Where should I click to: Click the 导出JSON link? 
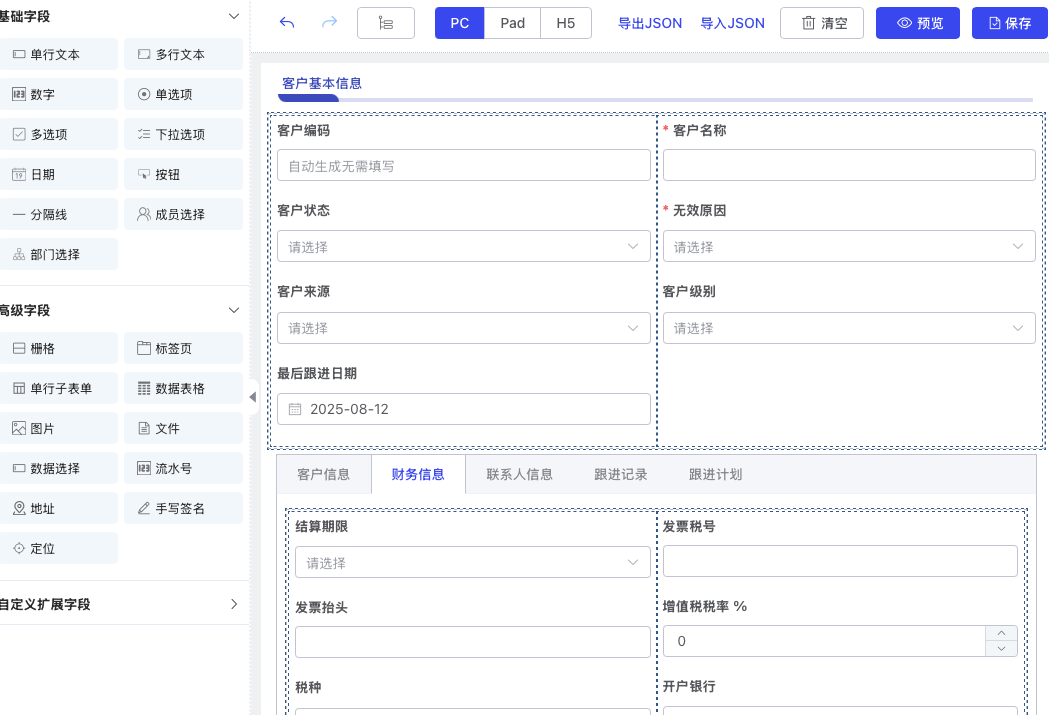point(650,23)
